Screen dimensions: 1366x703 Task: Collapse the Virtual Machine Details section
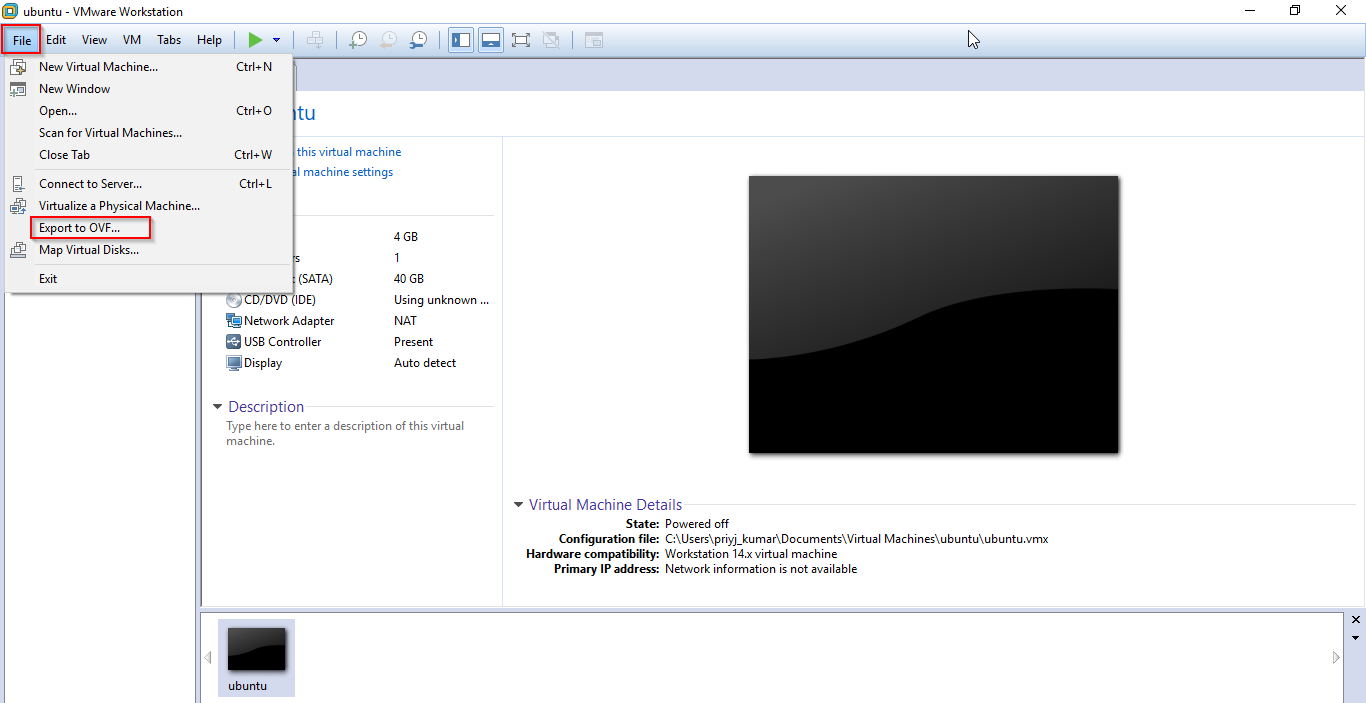coord(518,505)
